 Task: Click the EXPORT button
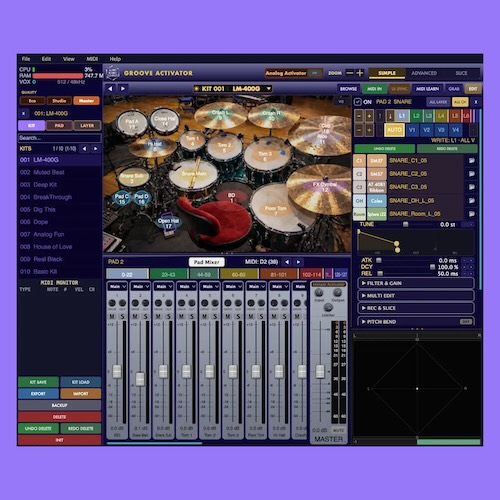[38, 394]
